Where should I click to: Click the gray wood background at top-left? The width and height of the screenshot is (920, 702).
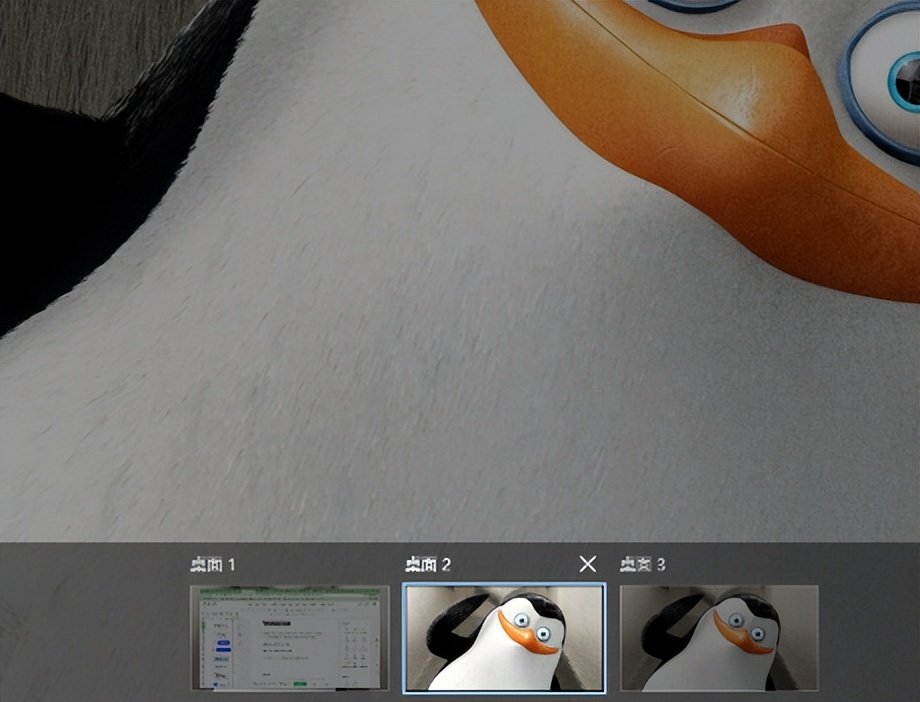[x=60, y=40]
